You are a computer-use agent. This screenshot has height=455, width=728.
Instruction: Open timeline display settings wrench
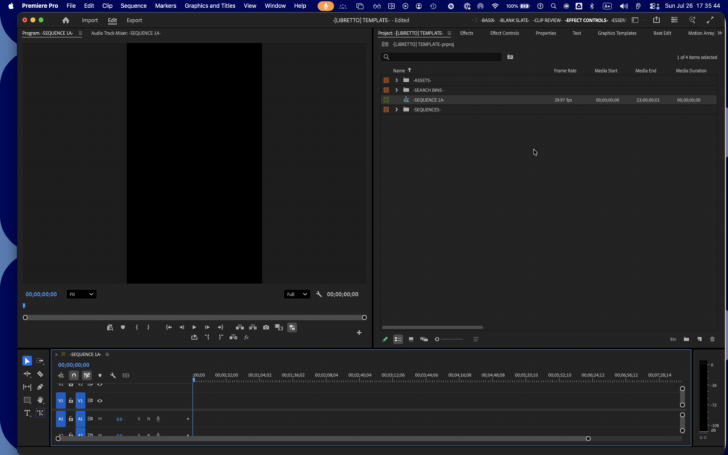click(113, 375)
